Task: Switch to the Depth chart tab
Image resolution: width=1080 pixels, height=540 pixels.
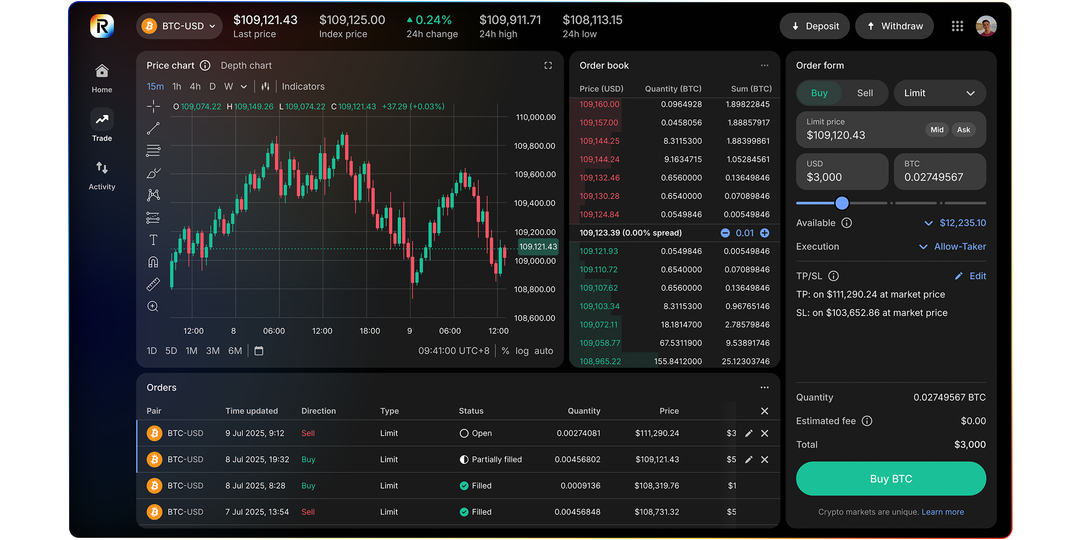Action: (246, 66)
